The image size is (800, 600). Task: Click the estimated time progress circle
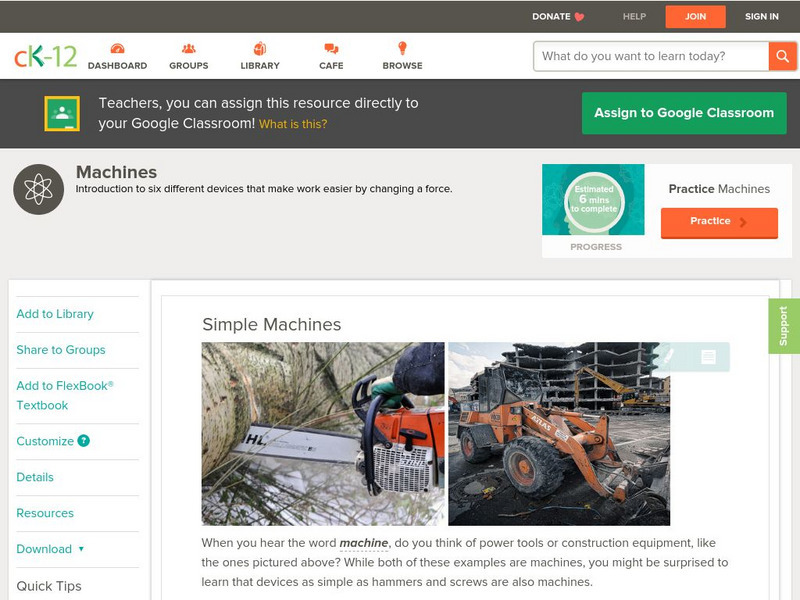[594, 201]
